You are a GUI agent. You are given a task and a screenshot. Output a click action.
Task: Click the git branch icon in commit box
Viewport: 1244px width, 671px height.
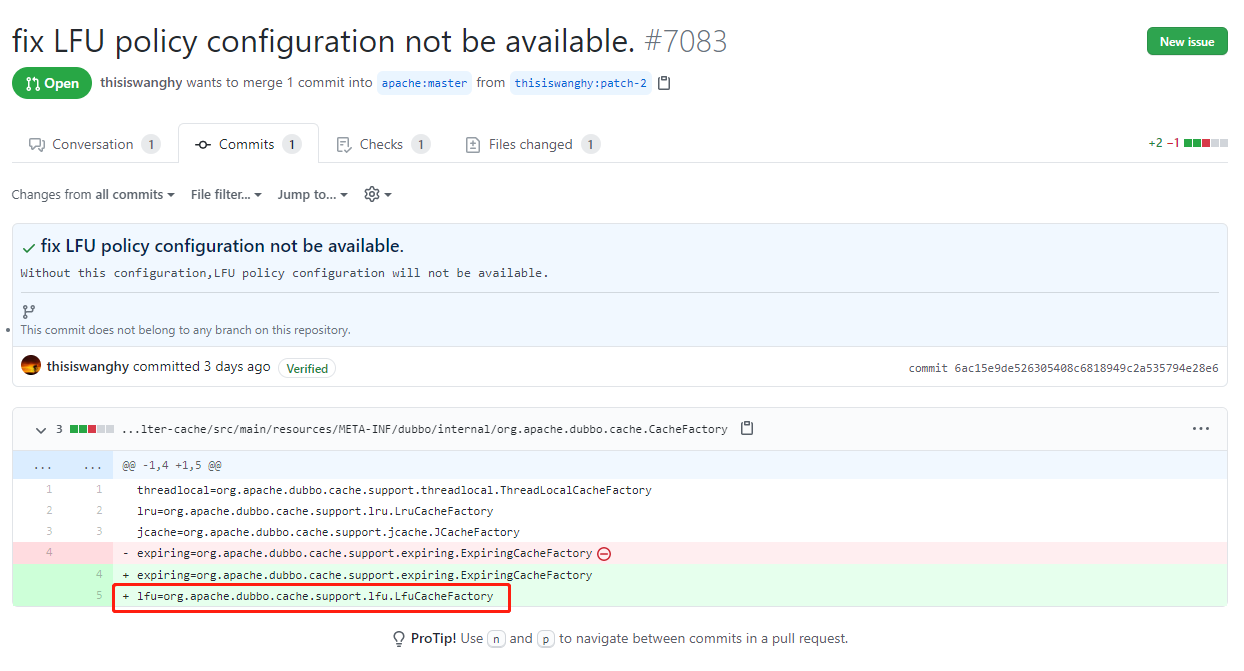pos(28,312)
